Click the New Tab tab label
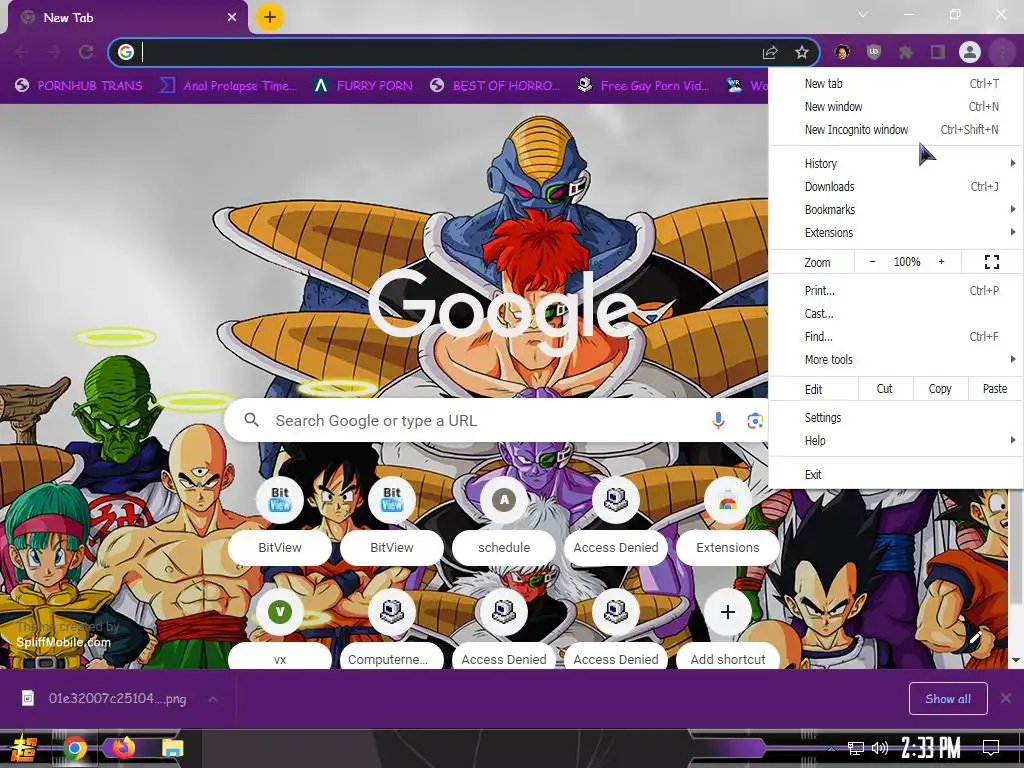1024x768 pixels. point(68,18)
